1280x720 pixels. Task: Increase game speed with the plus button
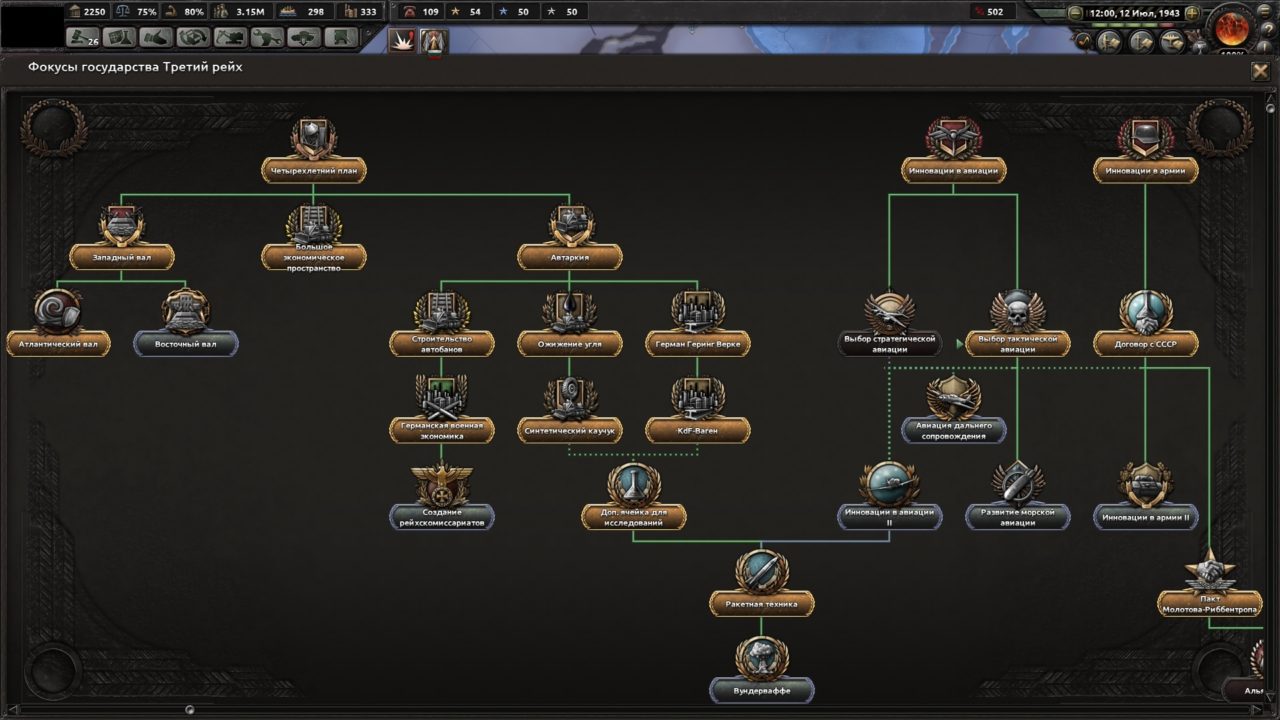click(x=1193, y=13)
